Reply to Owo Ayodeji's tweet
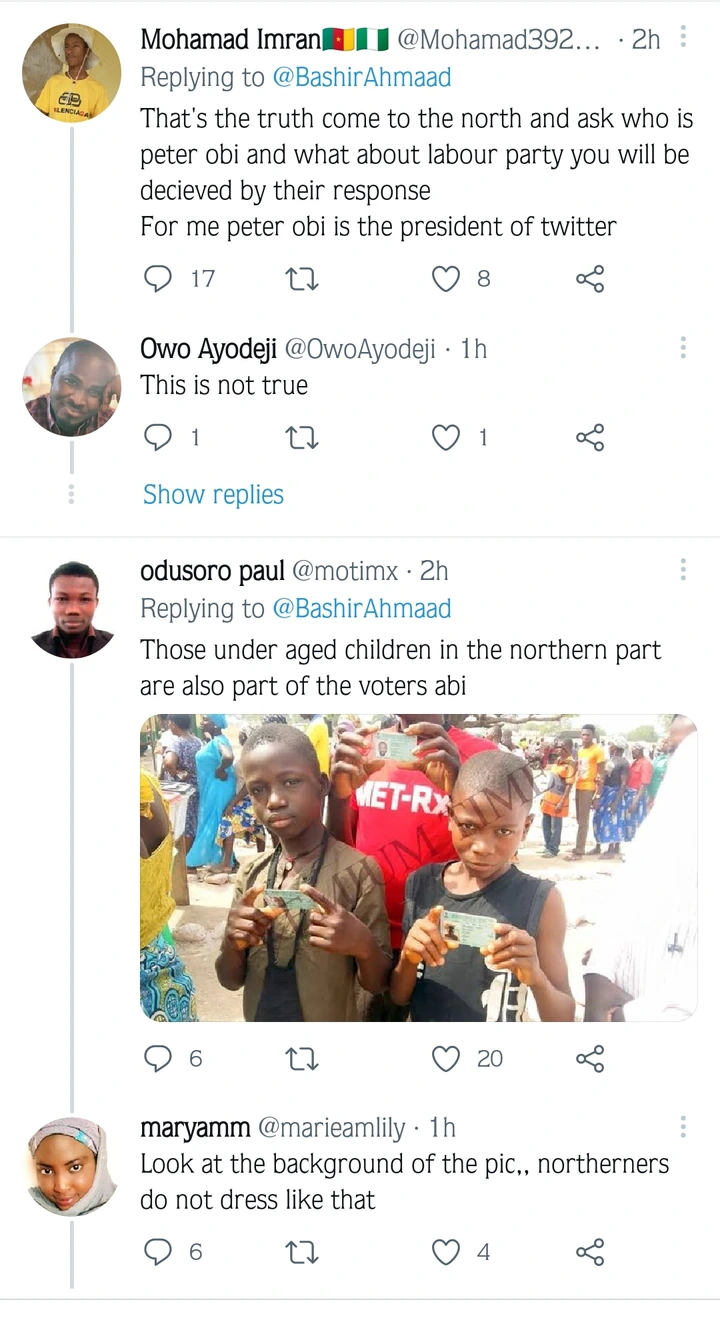The height and width of the screenshot is (1318, 720). (x=158, y=437)
